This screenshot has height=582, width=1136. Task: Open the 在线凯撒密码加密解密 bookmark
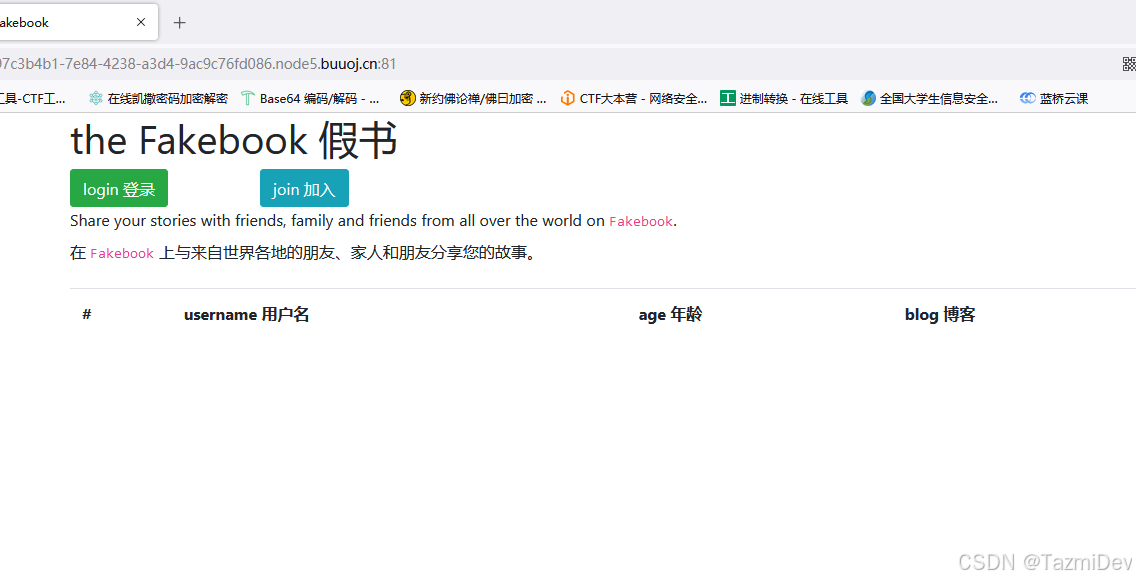click(x=158, y=99)
